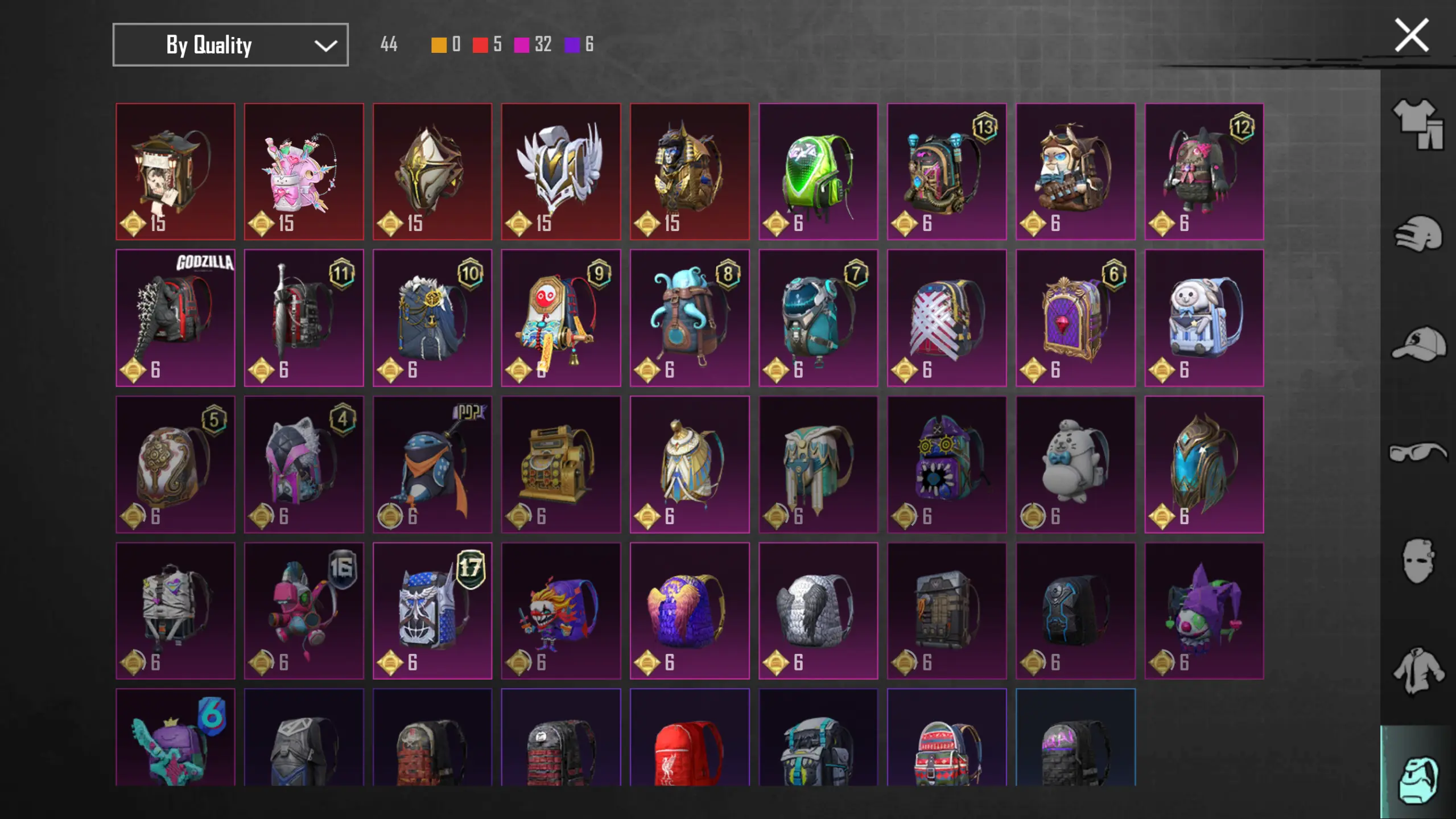Select the white seal plush backpack
Image resolution: width=1456 pixels, height=819 pixels.
point(1075,464)
